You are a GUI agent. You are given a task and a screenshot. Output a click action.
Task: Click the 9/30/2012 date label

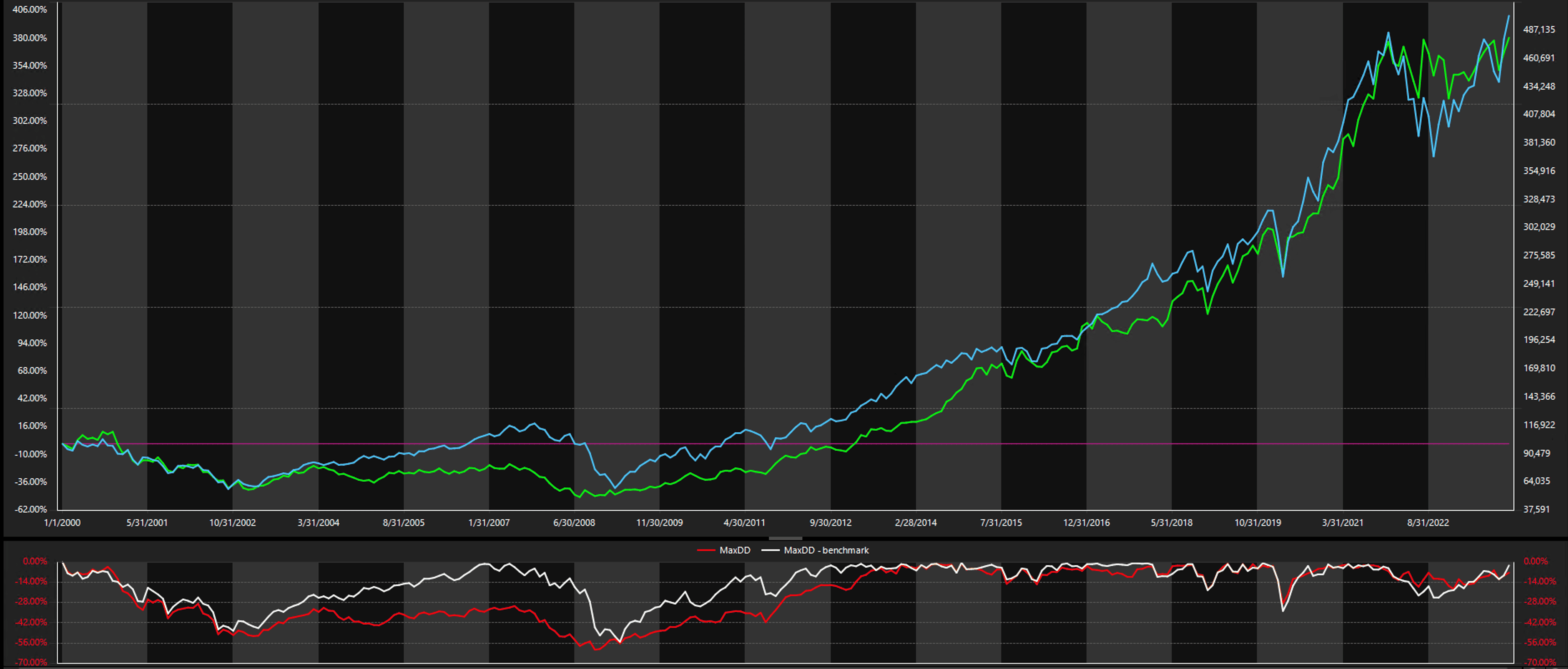830,523
